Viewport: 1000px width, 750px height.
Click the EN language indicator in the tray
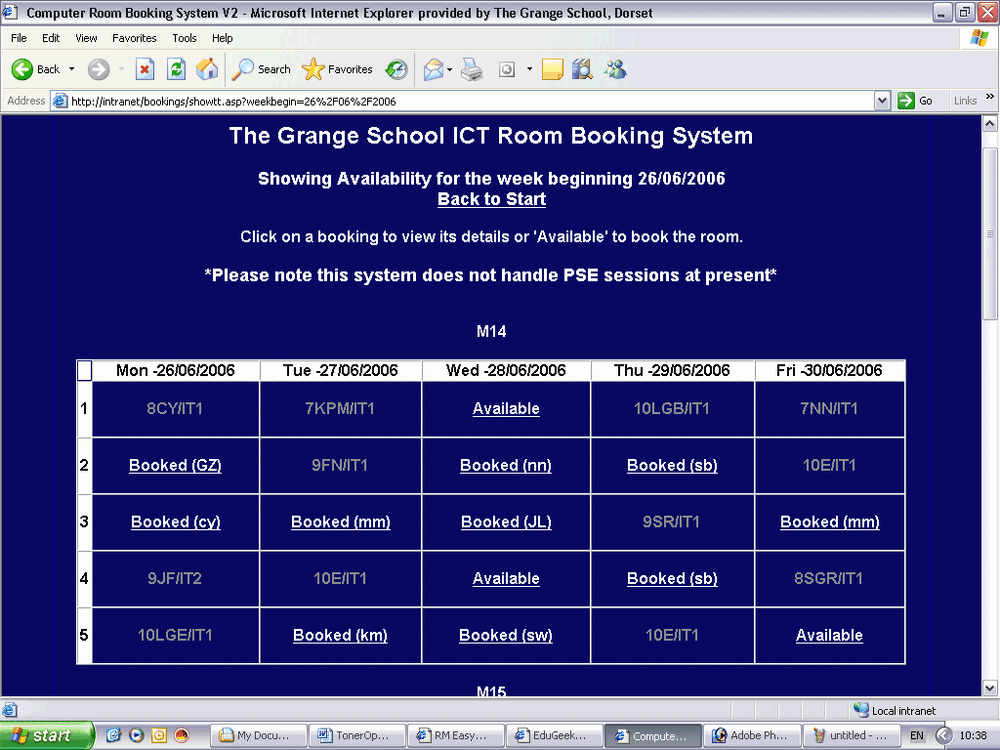(916, 735)
